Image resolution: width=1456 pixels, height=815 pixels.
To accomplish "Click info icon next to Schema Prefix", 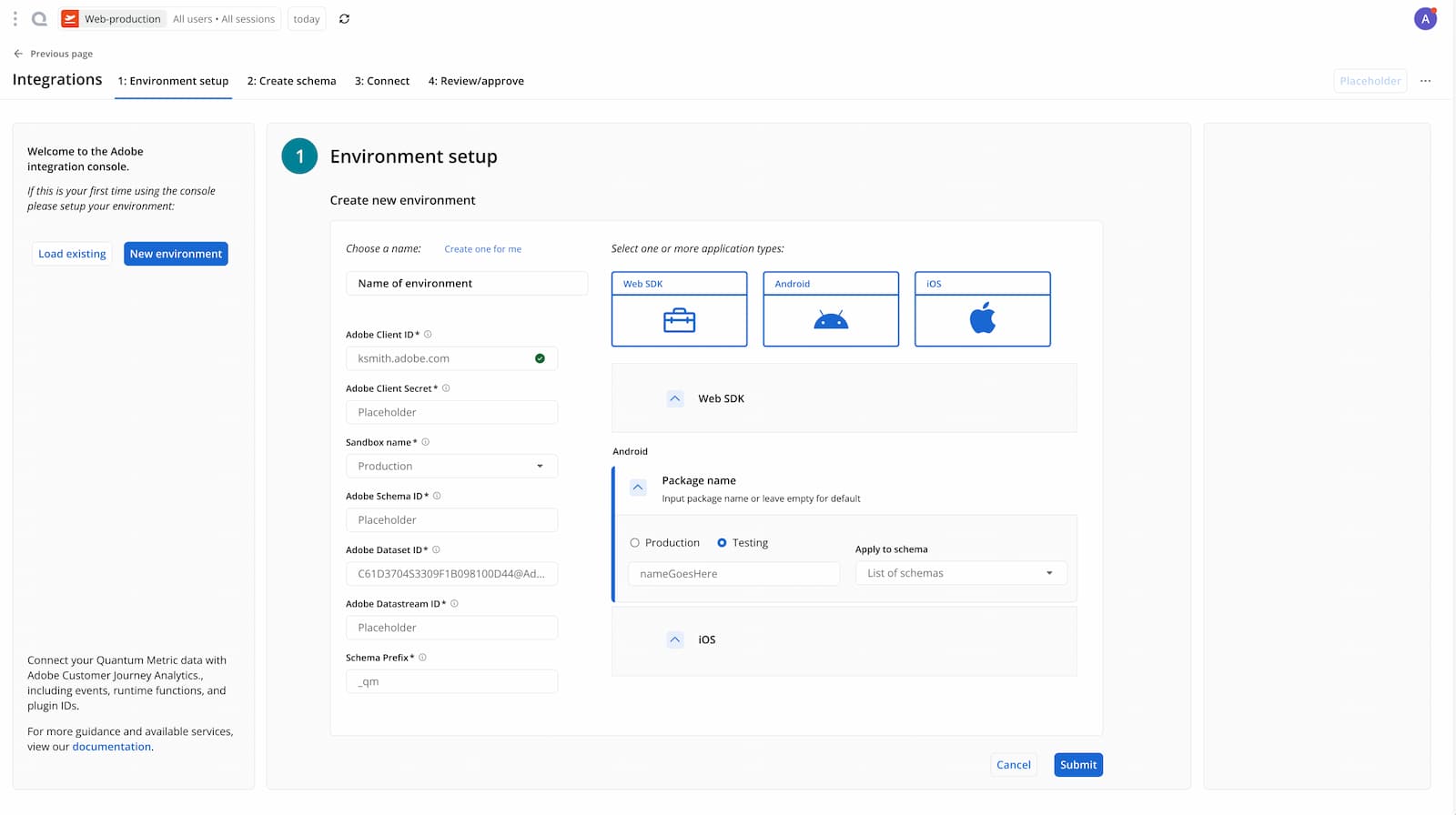I will 422,657.
